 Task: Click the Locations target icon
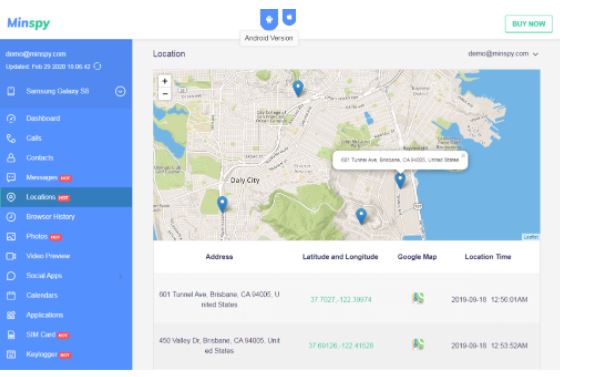11,197
